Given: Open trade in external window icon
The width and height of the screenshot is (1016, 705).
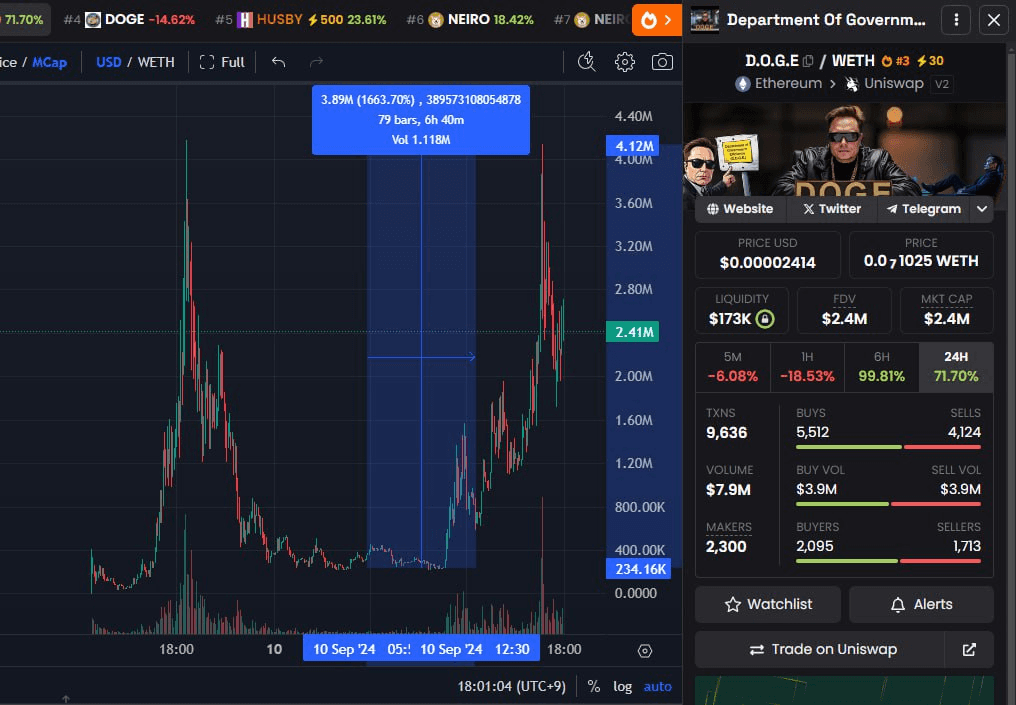Looking at the screenshot, I should pos(969,649).
